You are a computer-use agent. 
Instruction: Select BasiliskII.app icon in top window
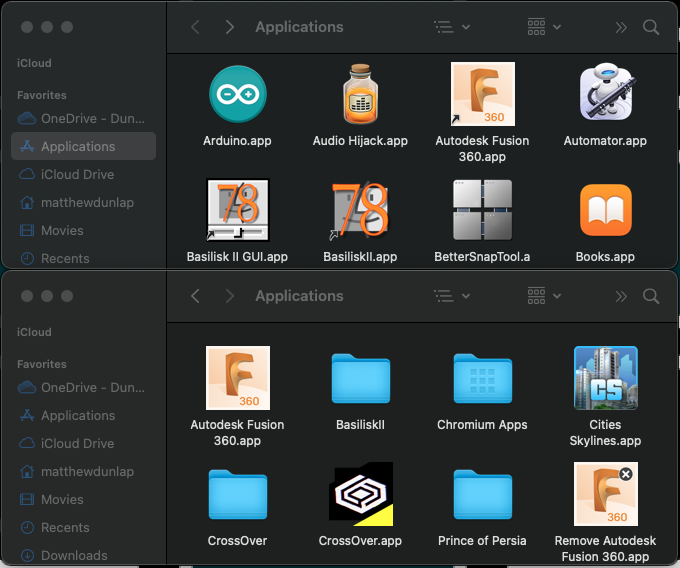(360, 210)
